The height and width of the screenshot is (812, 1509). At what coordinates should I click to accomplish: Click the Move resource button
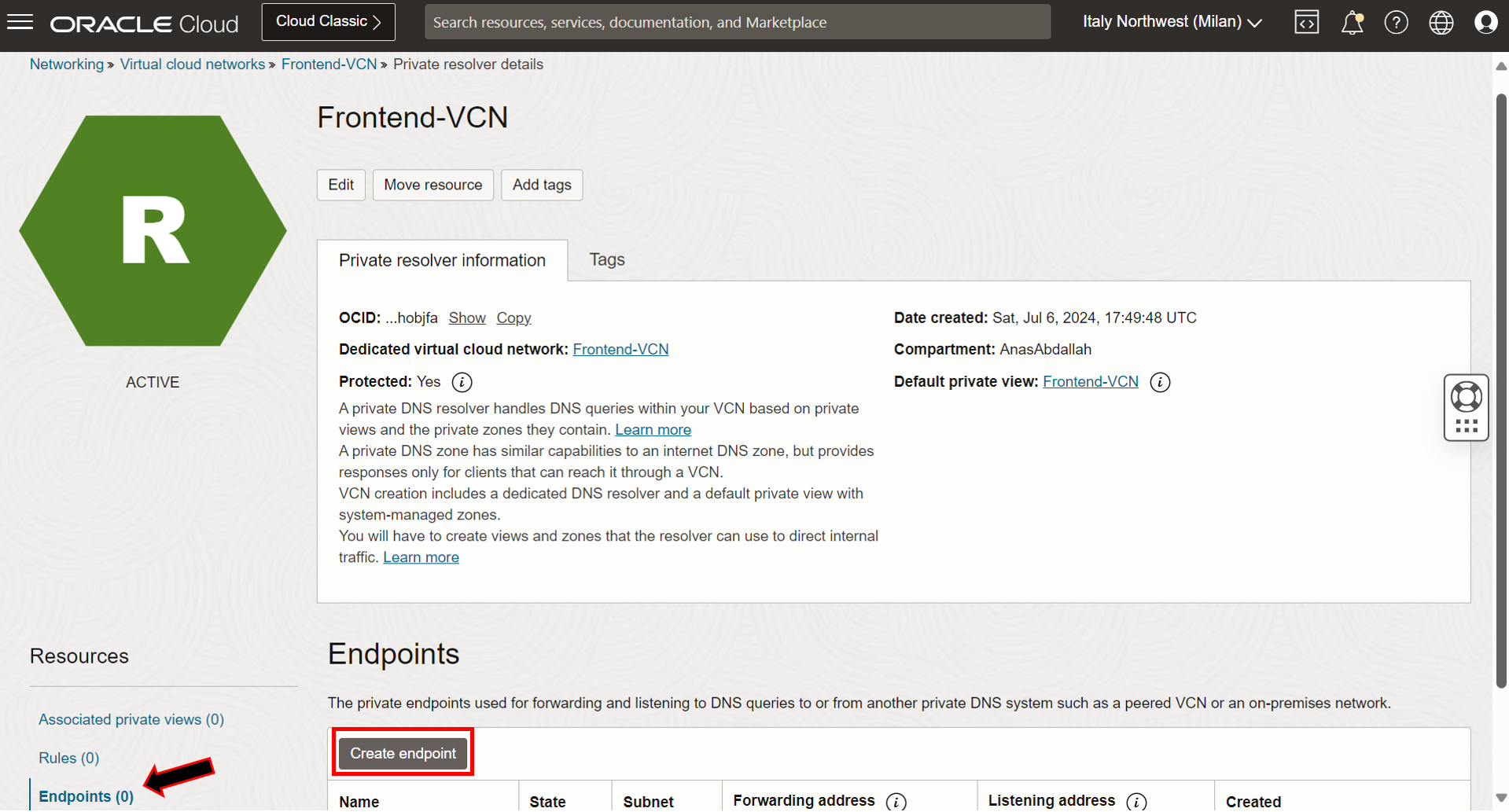433,185
